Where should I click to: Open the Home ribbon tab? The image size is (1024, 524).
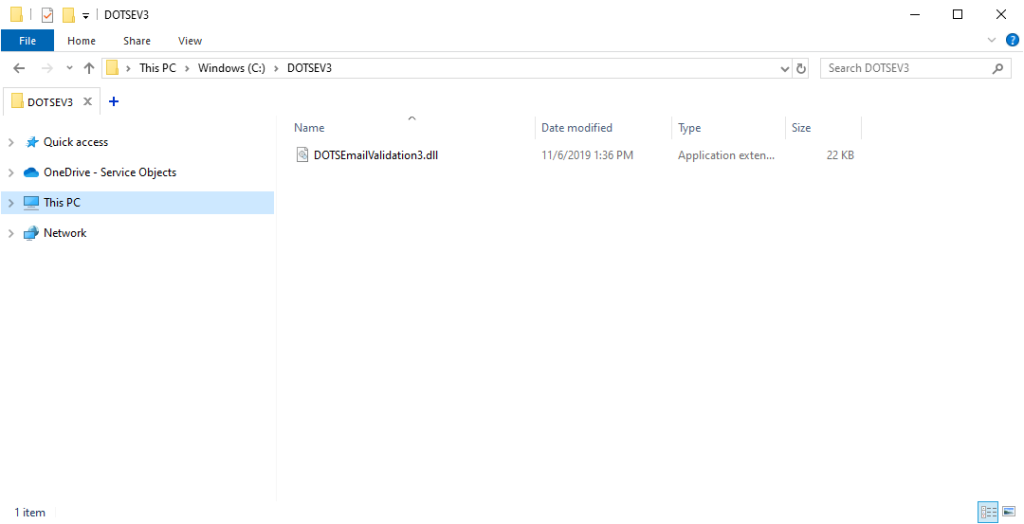click(x=81, y=41)
